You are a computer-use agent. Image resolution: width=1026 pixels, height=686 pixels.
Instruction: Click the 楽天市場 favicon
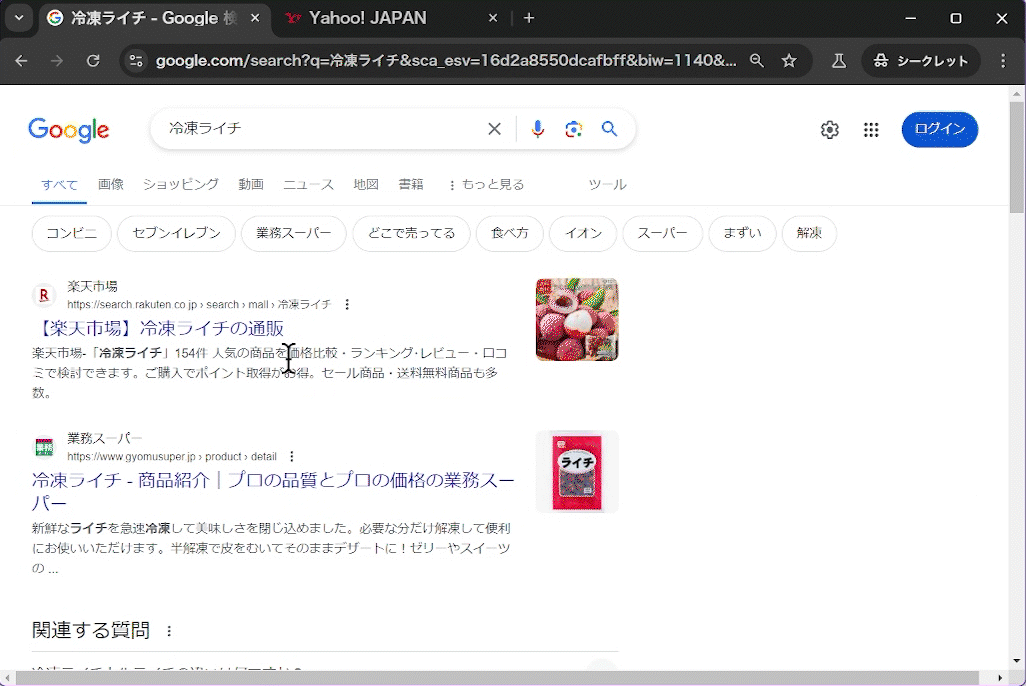[x=44, y=295]
